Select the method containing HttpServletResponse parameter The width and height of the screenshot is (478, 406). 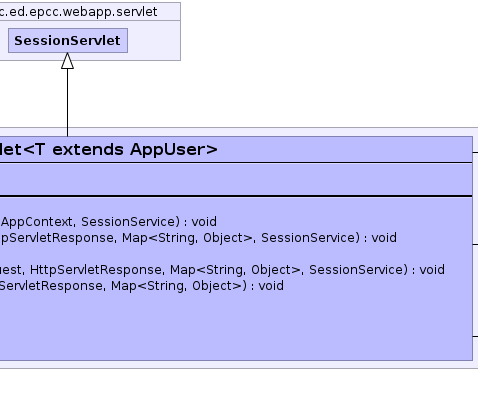pos(222,270)
